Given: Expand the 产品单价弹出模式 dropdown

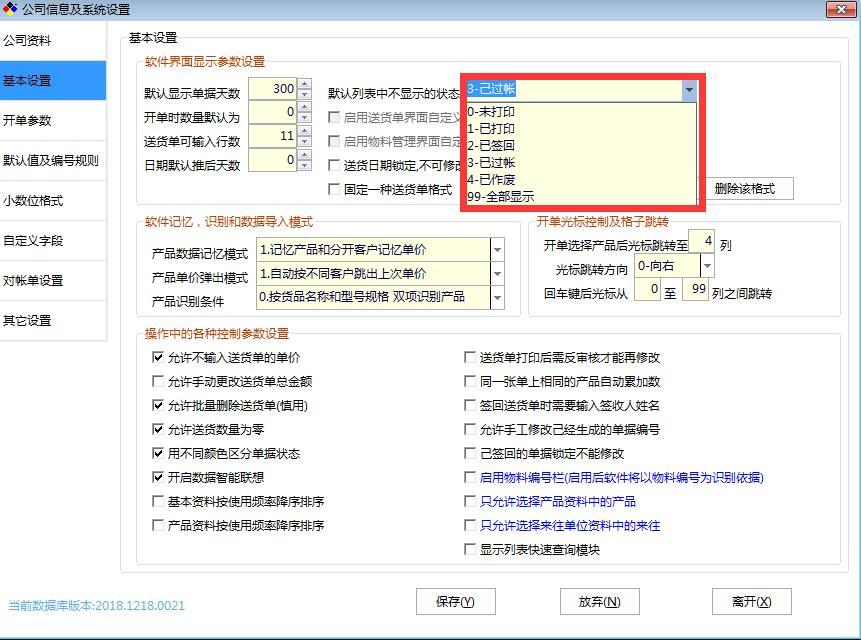Looking at the screenshot, I should coord(497,273).
